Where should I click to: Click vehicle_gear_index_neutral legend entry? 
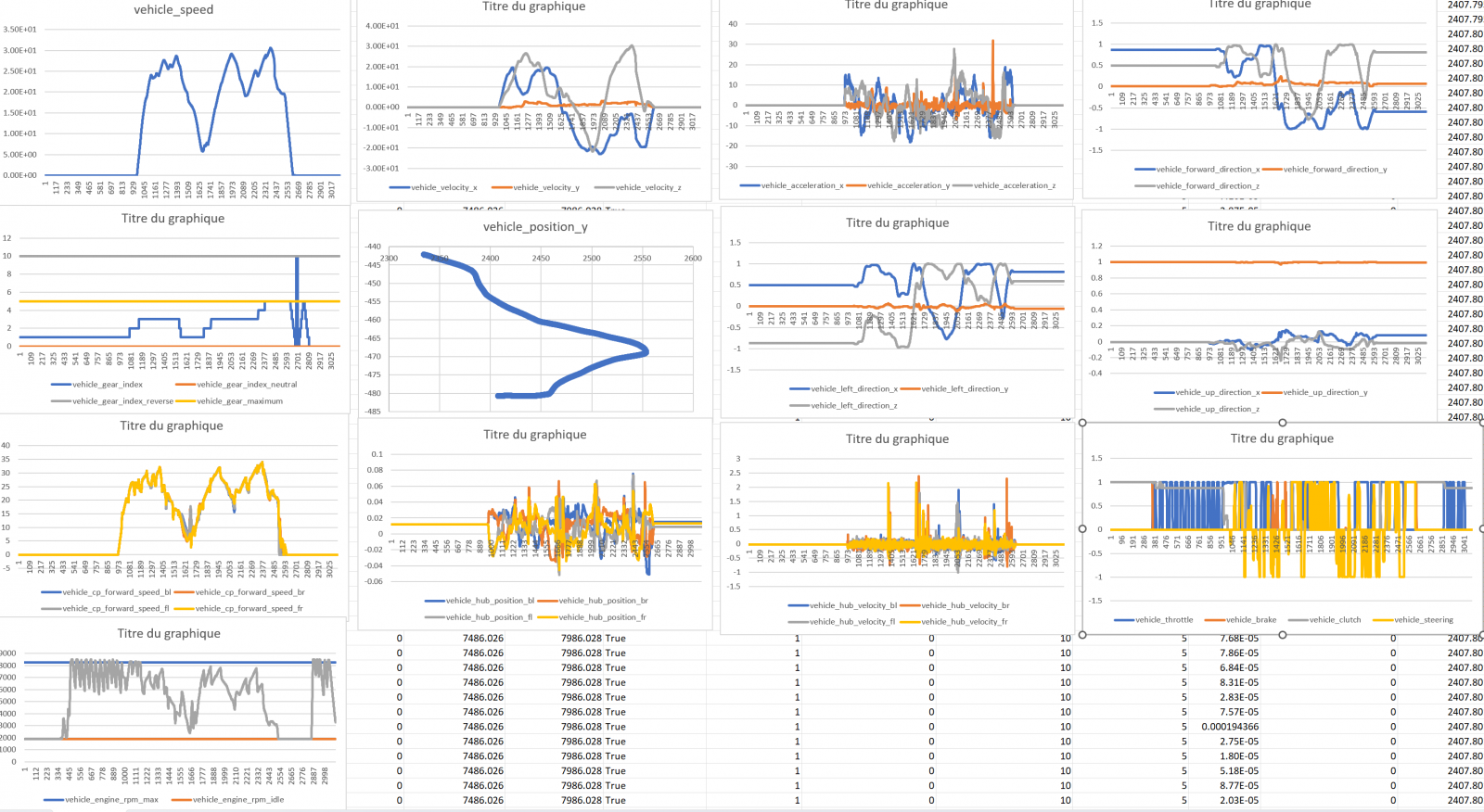(x=237, y=385)
